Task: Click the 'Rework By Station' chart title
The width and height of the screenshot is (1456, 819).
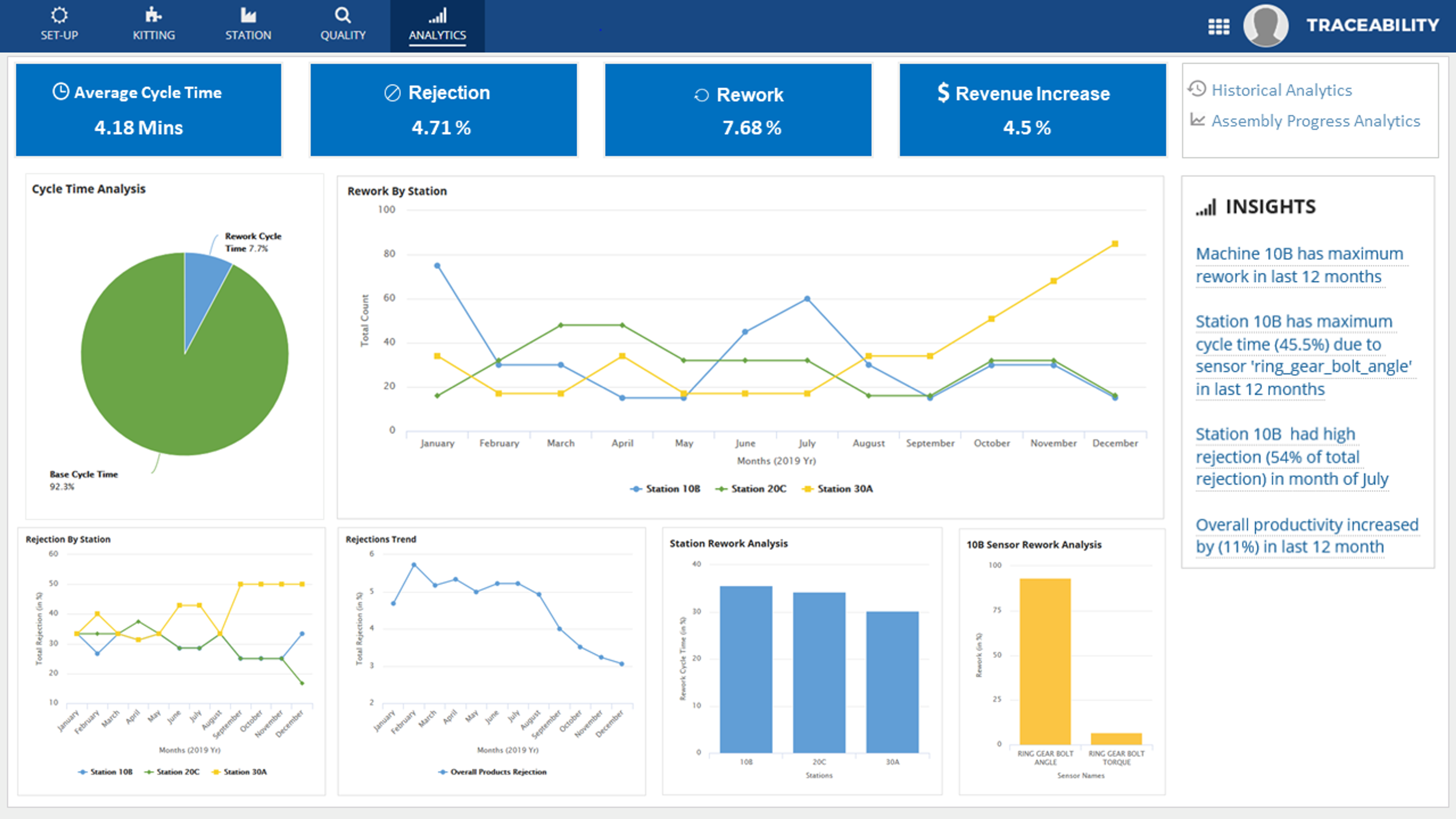Action: 397,191
